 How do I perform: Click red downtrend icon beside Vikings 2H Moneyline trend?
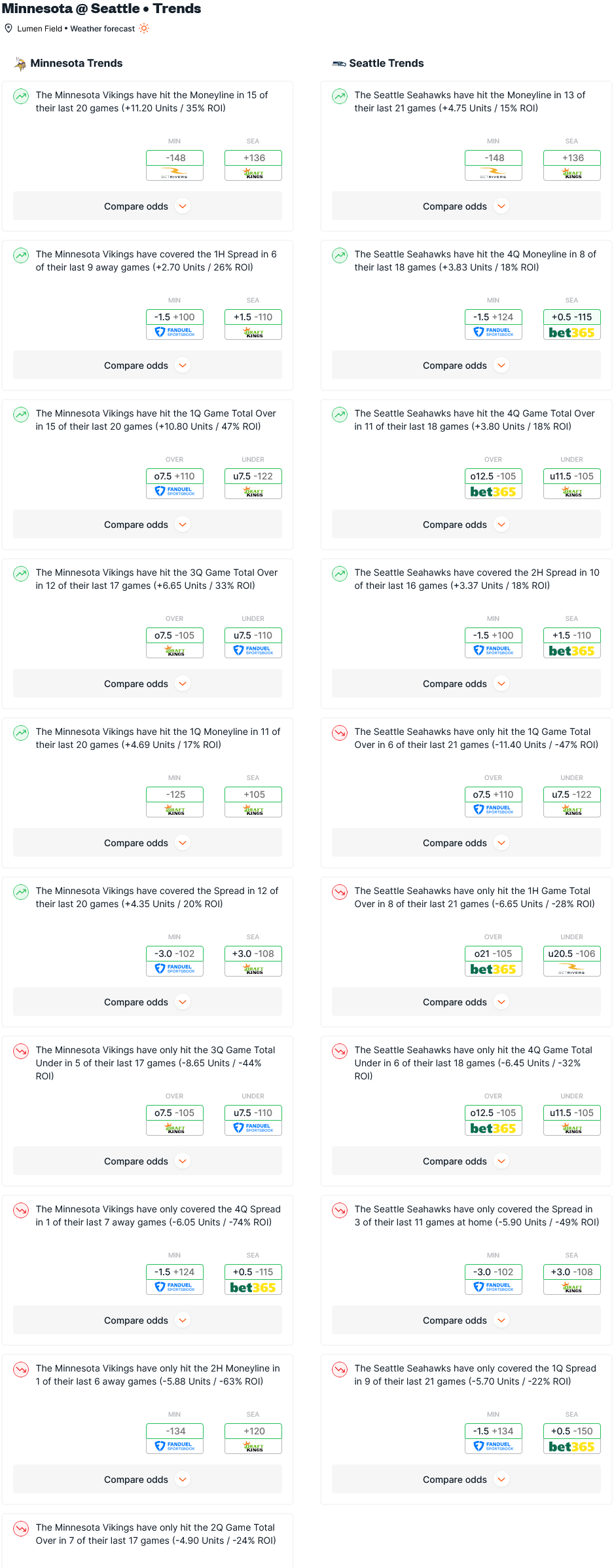(21, 1370)
